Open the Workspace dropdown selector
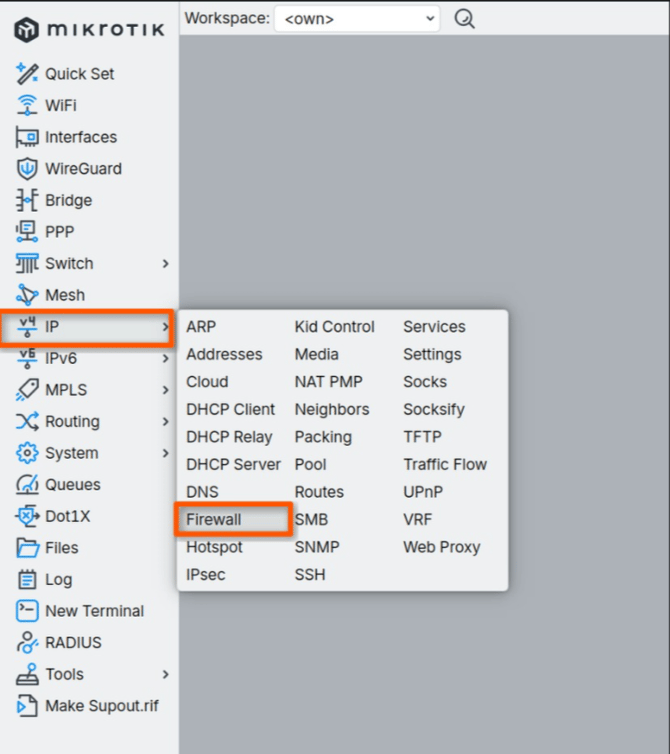This screenshot has height=754, width=670. click(x=357, y=18)
